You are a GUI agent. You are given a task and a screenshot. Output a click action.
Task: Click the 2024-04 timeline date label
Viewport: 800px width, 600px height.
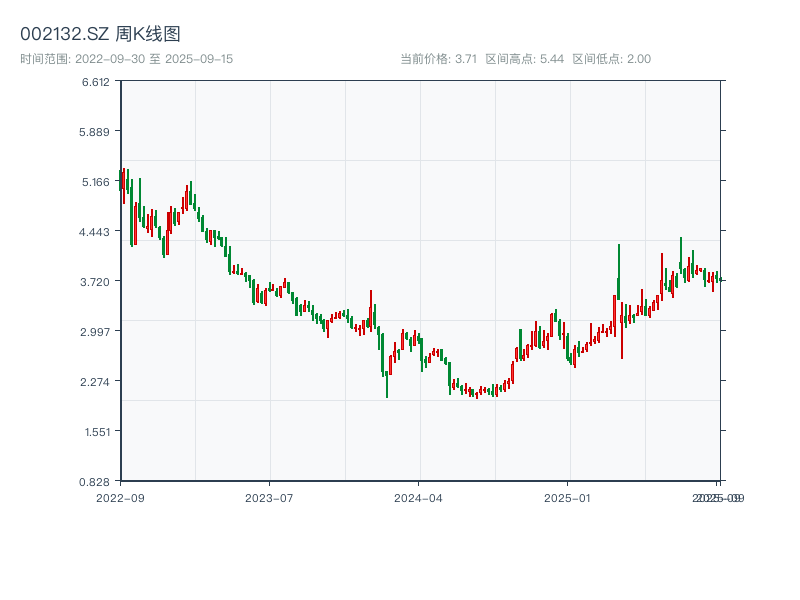click(419, 497)
